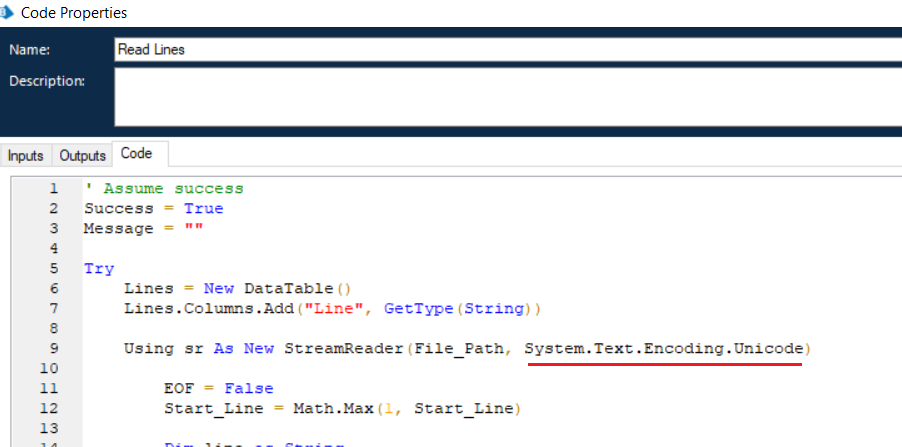Click the Code Properties window icon
The width and height of the screenshot is (902, 447).
point(6,13)
